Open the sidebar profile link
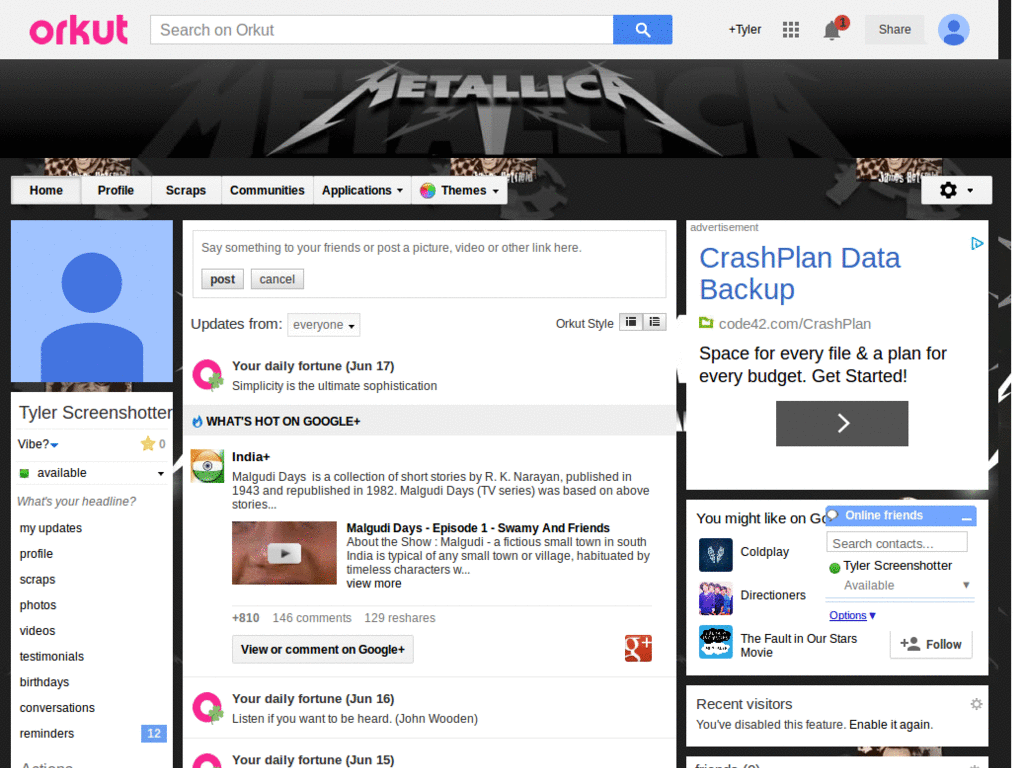 point(36,554)
